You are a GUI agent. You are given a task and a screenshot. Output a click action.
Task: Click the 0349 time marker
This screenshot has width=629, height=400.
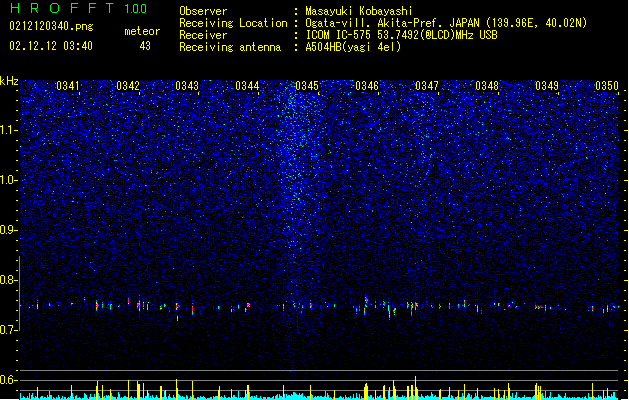click(547, 86)
